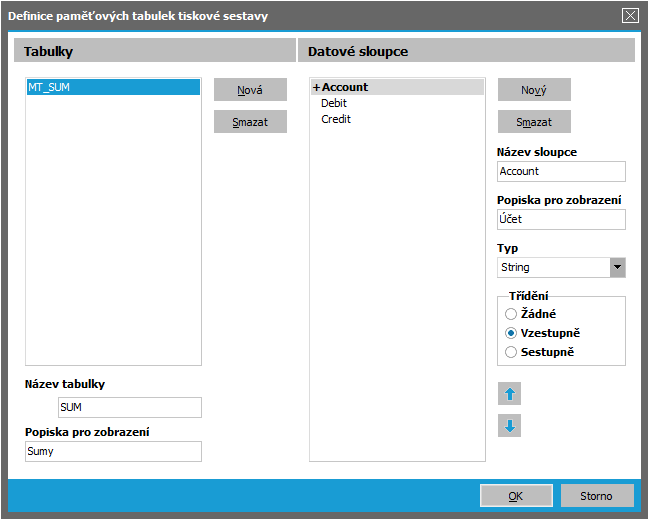Close the dialog with the X icon
The width and height of the screenshot is (649, 520).
[630, 15]
